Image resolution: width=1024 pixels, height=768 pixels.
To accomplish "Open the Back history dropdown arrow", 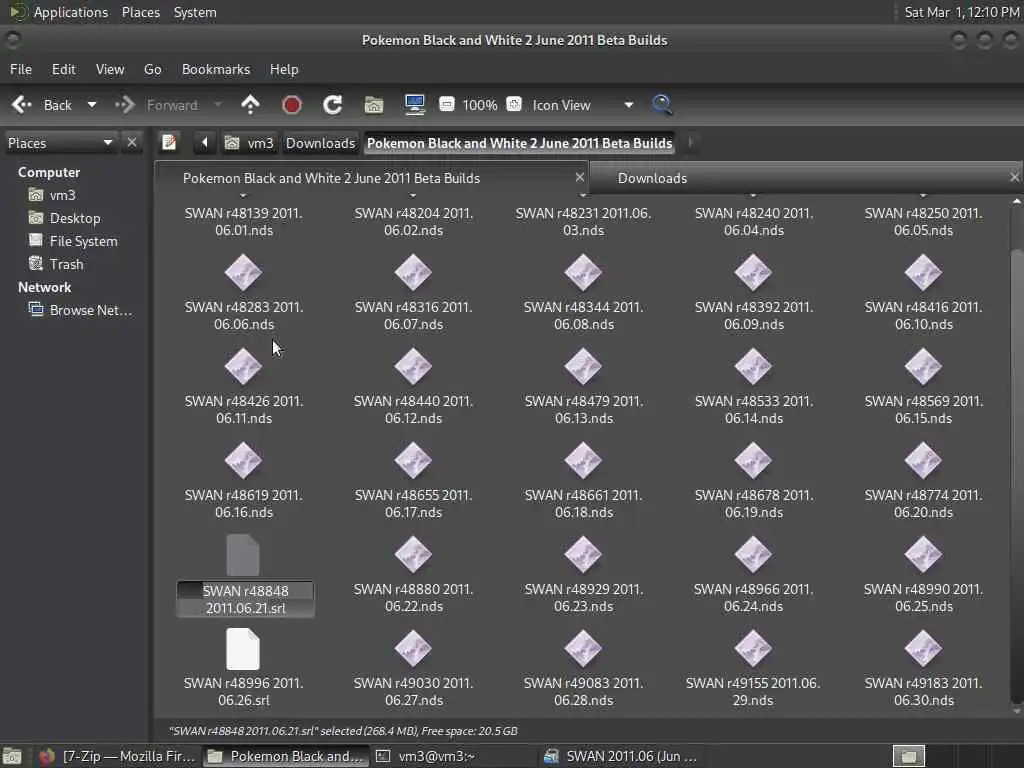I will click(x=92, y=105).
